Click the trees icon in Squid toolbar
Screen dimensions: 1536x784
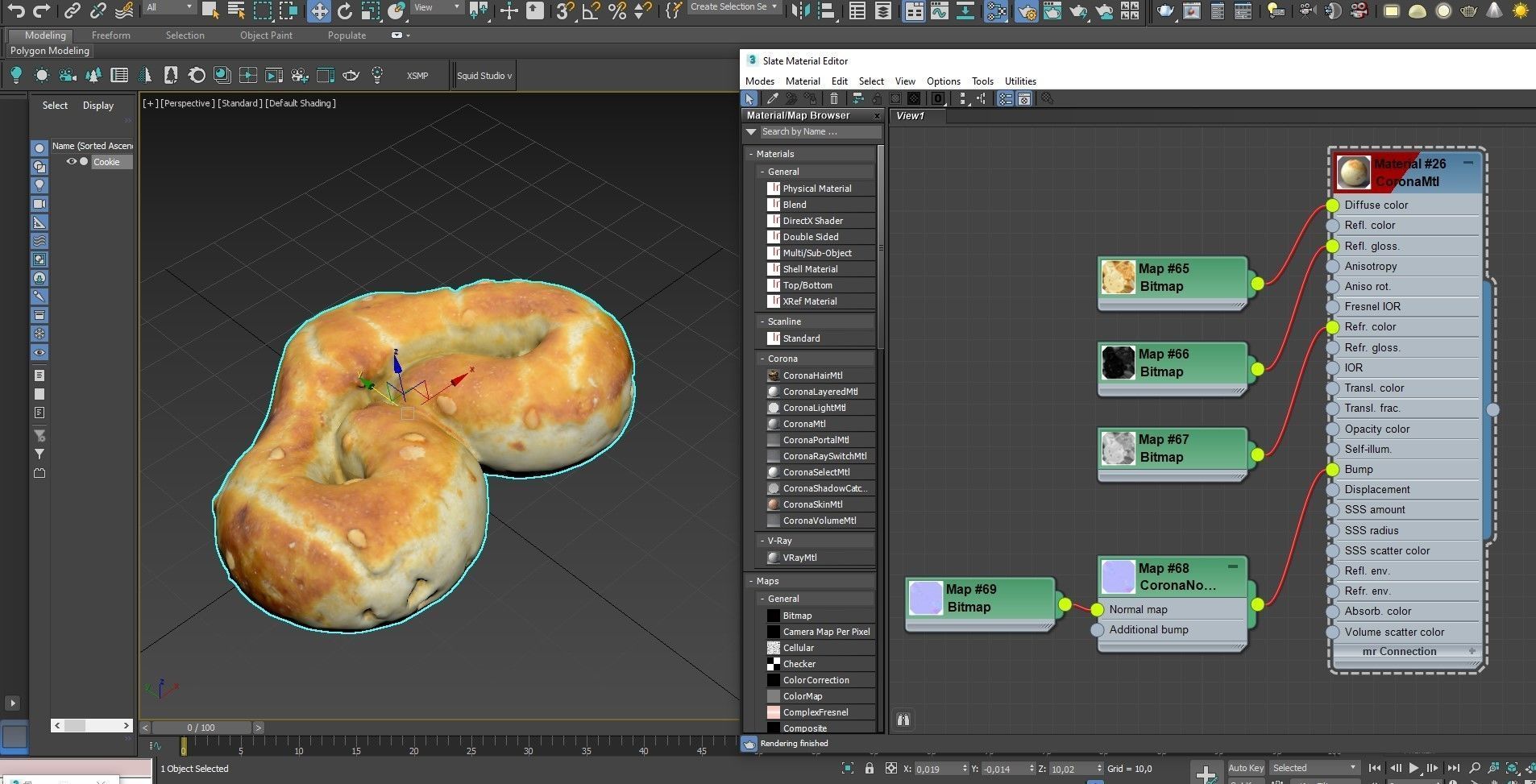(93, 75)
